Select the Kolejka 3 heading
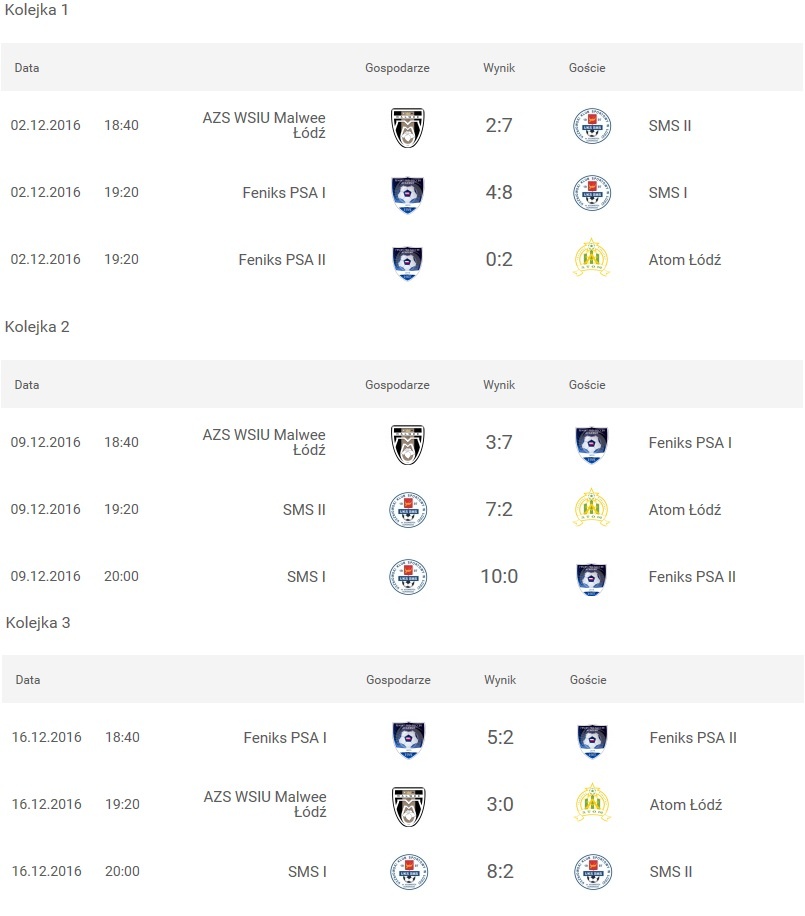Image resolution: width=805 pixels, height=916 pixels. [38, 622]
